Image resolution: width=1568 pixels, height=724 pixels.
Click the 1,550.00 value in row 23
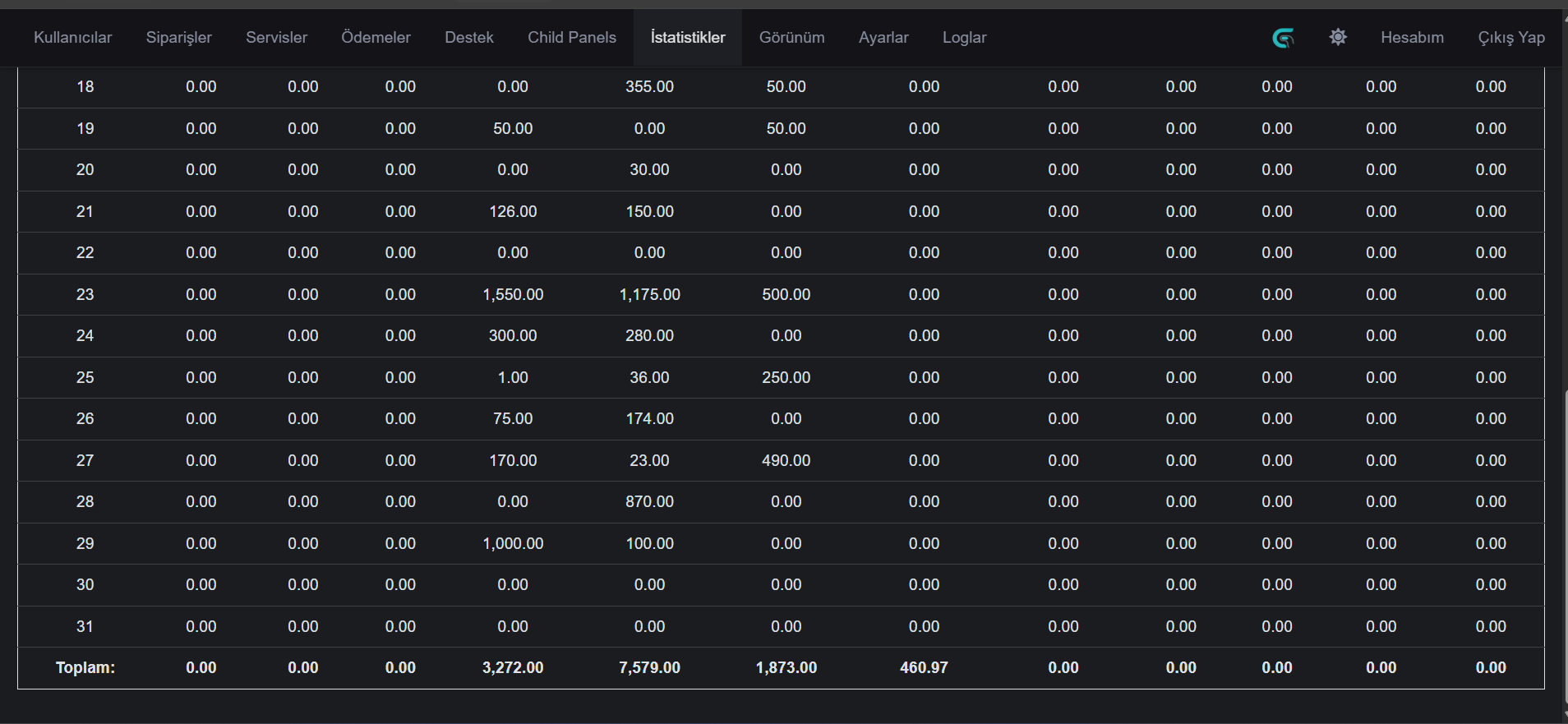tap(513, 295)
